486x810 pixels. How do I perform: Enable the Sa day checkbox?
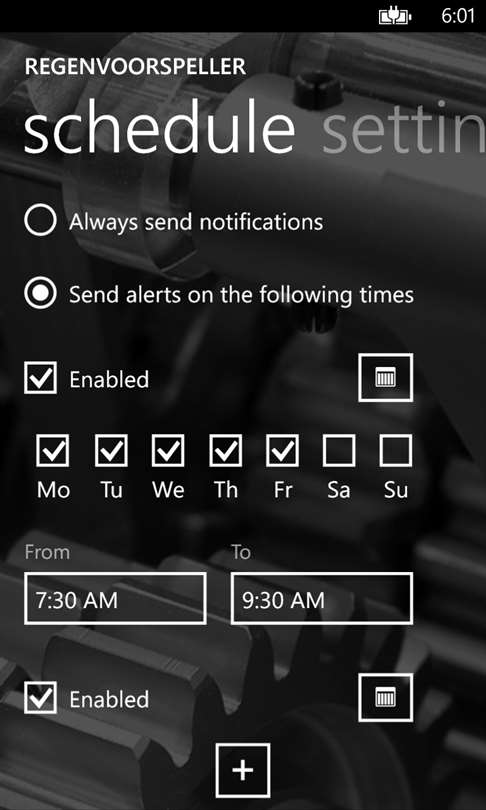[x=339, y=450]
